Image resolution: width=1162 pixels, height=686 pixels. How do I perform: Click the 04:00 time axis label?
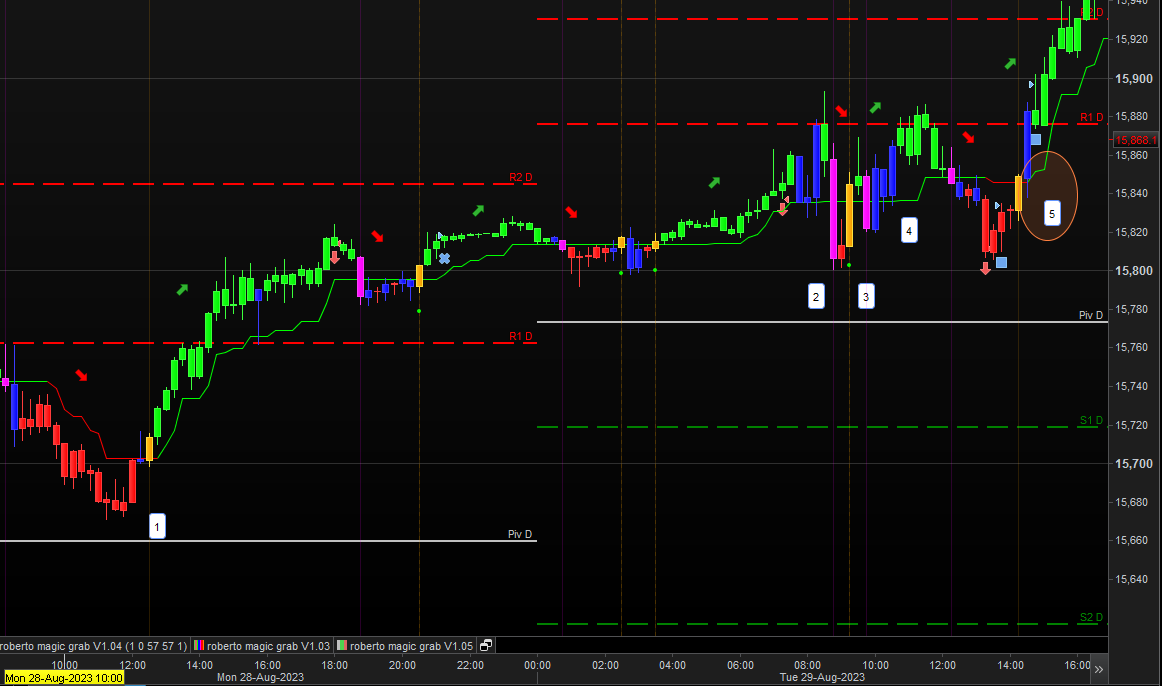point(672,665)
